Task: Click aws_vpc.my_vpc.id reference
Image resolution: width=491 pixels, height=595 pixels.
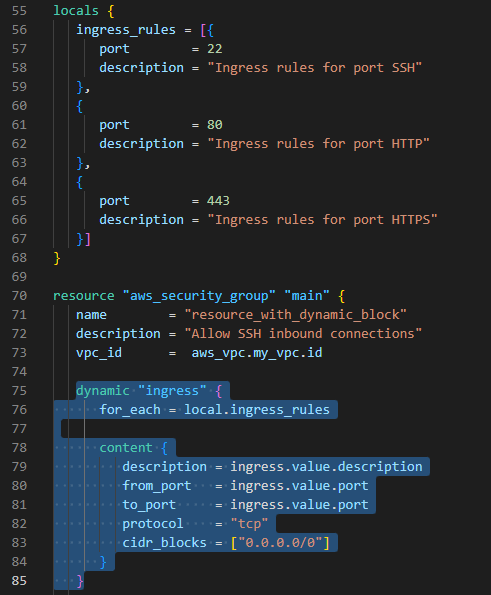Action: tap(257, 353)
